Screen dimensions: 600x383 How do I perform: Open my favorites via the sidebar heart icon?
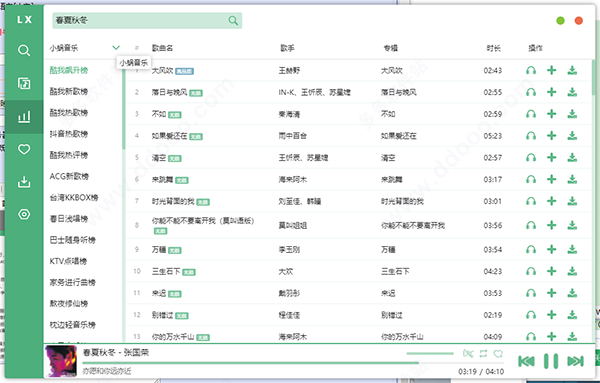[x=24, y=149]
